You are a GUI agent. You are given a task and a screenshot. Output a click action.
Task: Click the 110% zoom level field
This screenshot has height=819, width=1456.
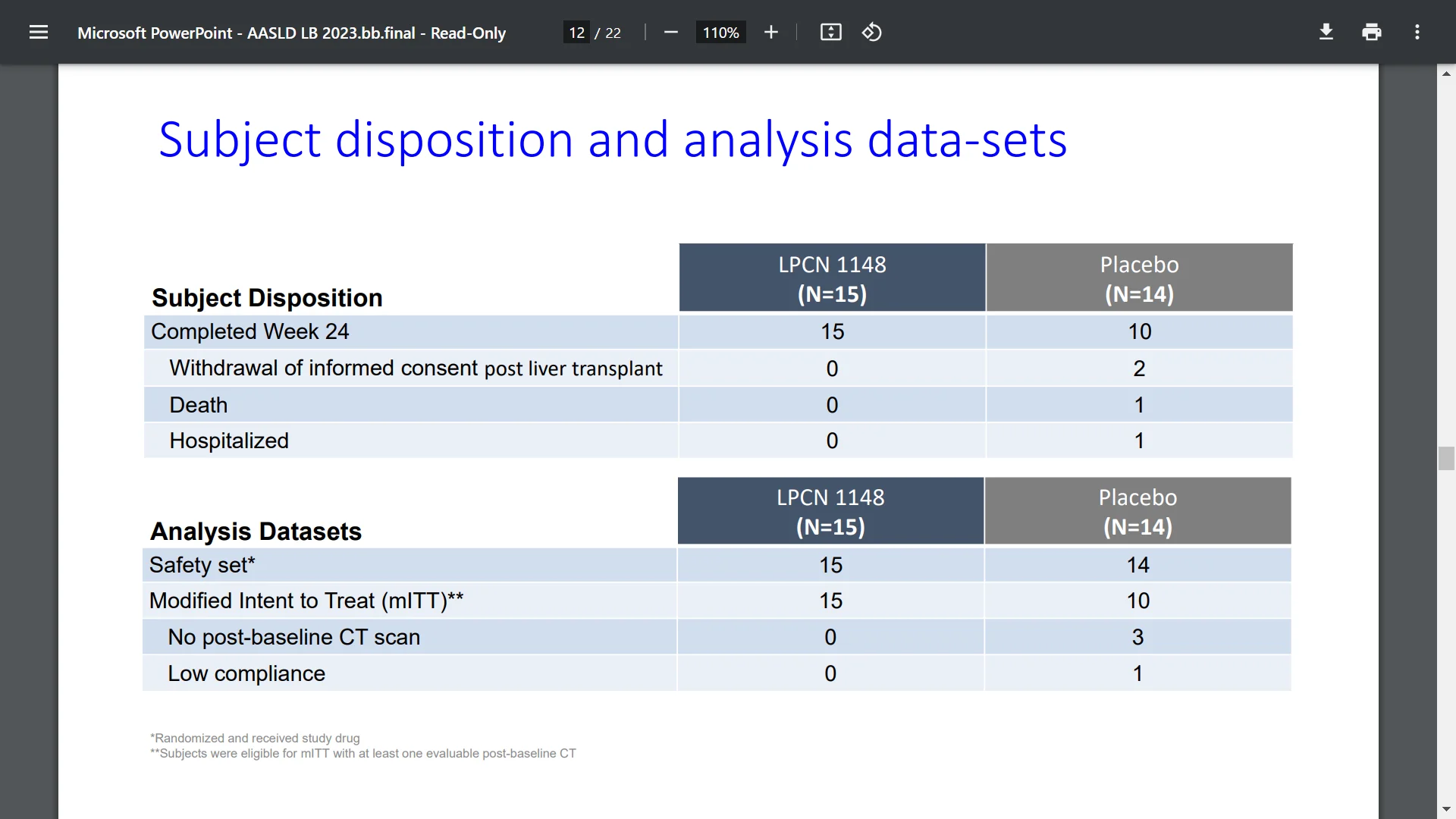[720, 33]
